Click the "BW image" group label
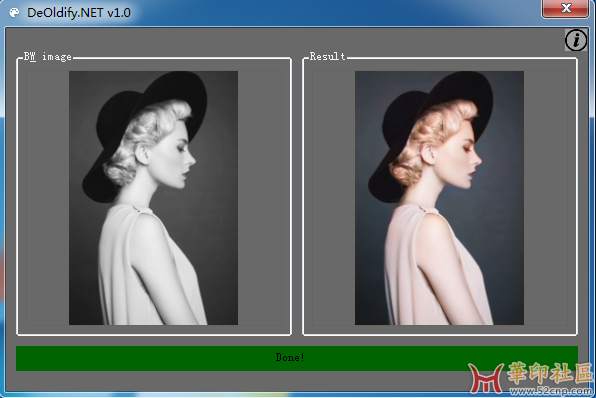Image resolution: width=596 pixels, height=398 pixels. (x=48, y=57)
